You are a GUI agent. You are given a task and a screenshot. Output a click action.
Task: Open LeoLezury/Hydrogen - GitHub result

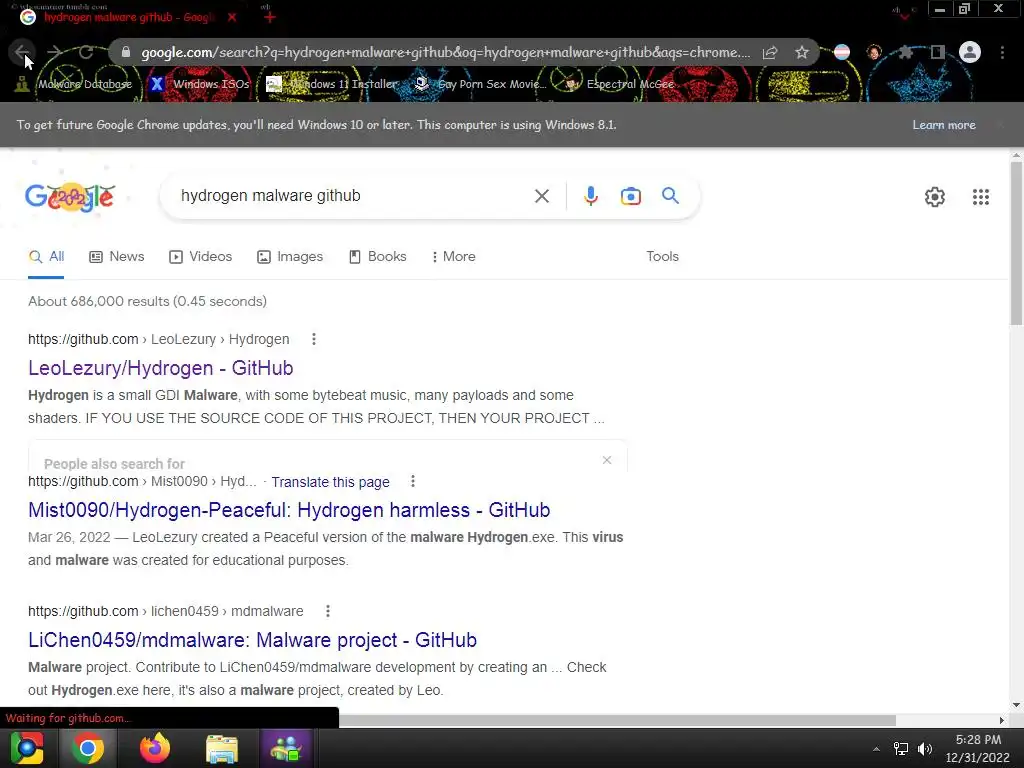click(161, 368)
